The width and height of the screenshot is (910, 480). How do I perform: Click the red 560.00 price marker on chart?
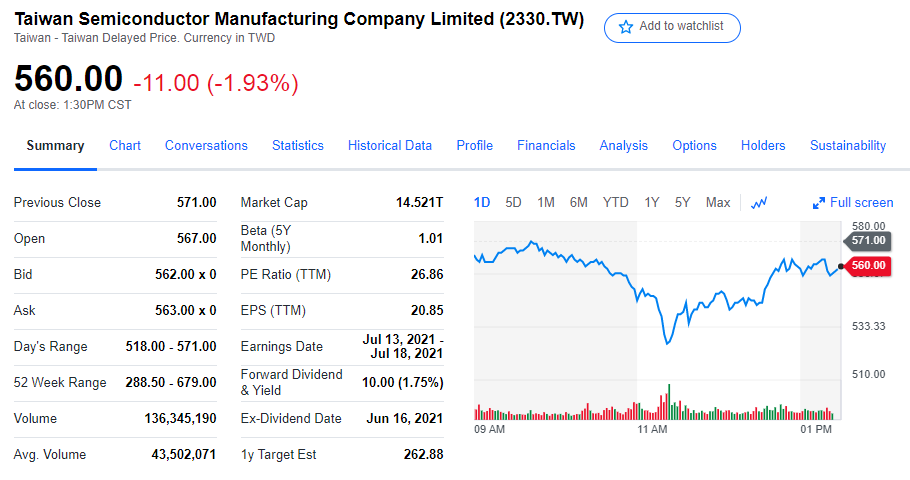tap(868, 265)
